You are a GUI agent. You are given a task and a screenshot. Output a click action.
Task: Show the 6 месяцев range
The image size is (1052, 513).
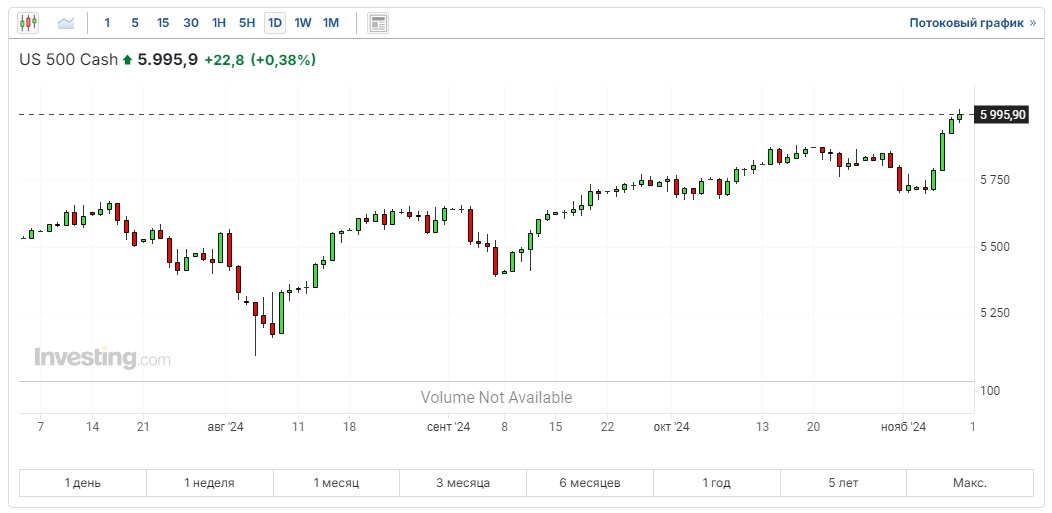pos(590,483)
